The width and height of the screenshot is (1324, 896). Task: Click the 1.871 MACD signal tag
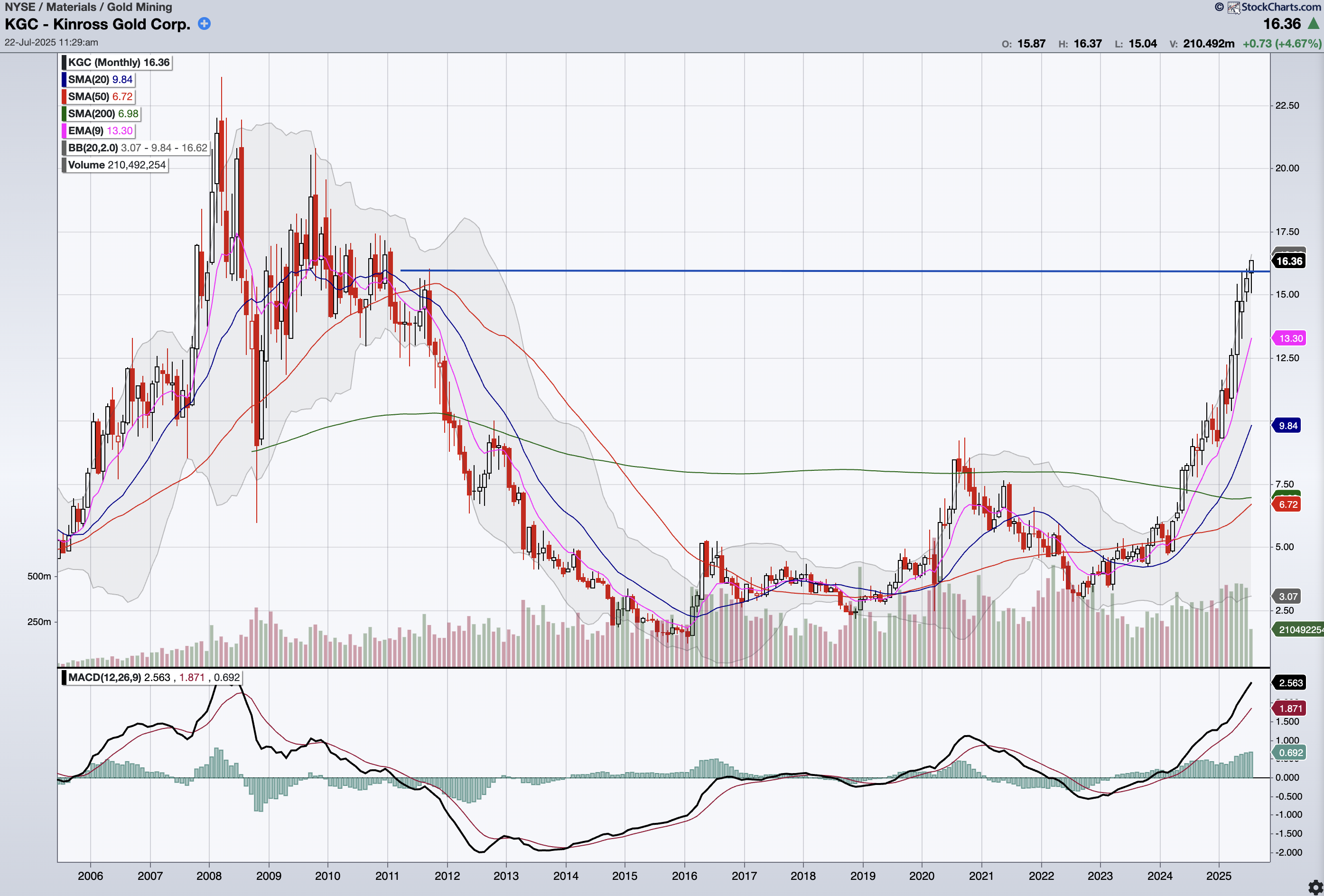click(1289, 709)
